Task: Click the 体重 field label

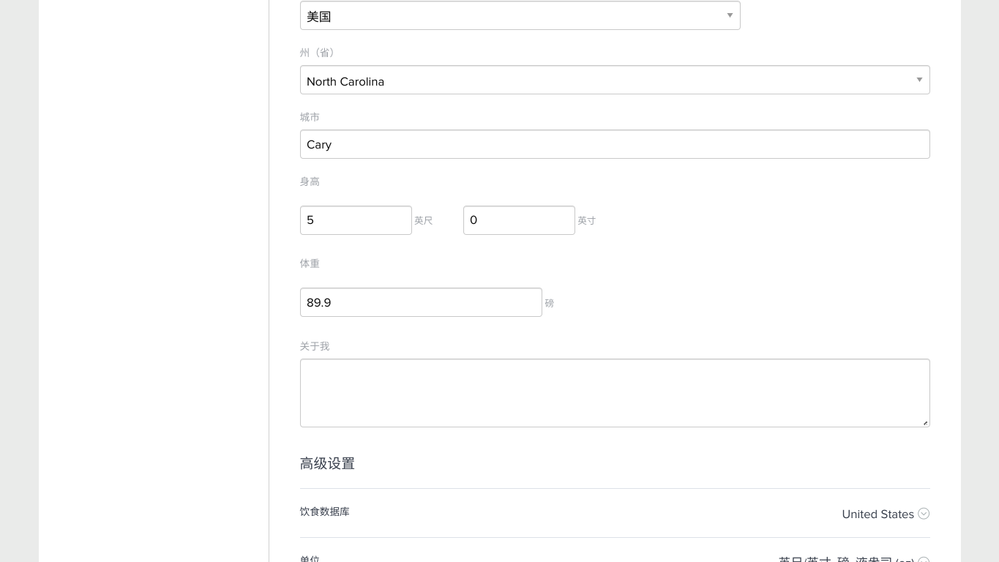Action: pyautogui.click(x=310, y=264)
